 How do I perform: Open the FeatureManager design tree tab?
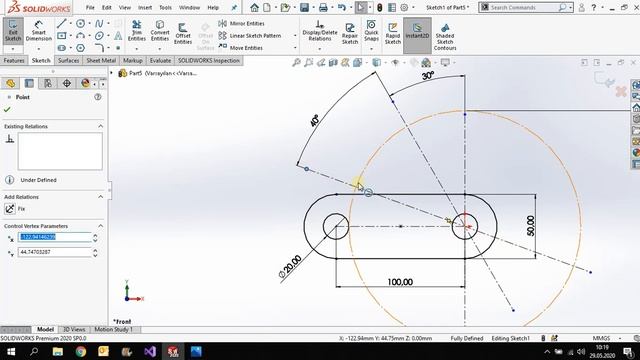point(10,83)
